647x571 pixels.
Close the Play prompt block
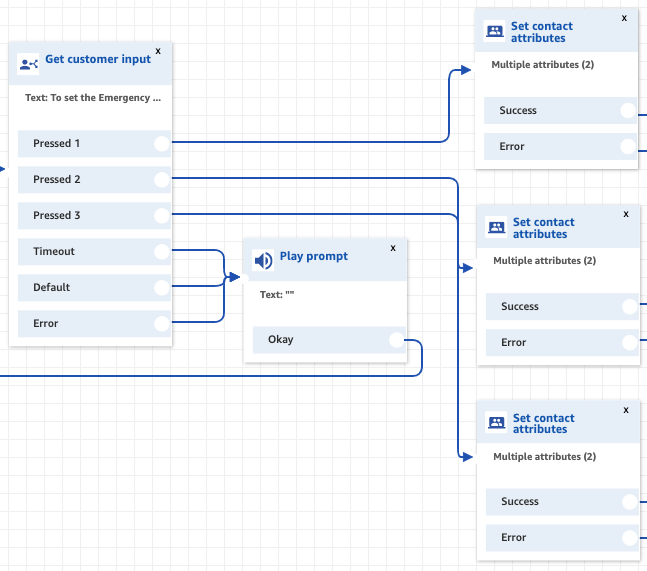click(393, 247)
